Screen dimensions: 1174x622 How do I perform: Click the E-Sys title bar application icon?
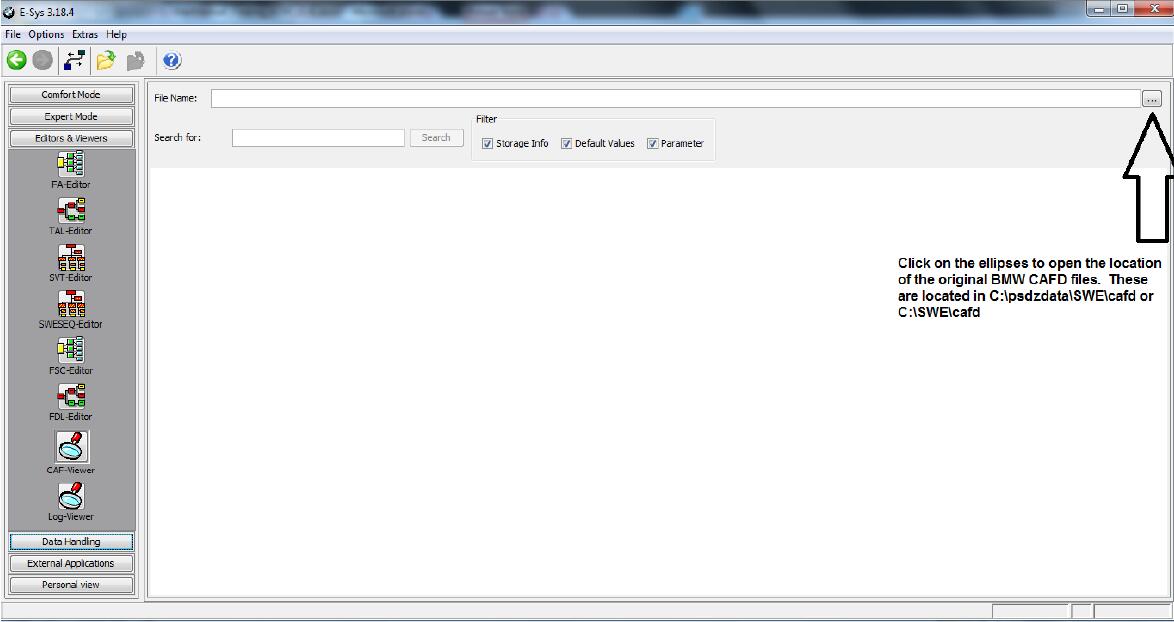[10, 12]
